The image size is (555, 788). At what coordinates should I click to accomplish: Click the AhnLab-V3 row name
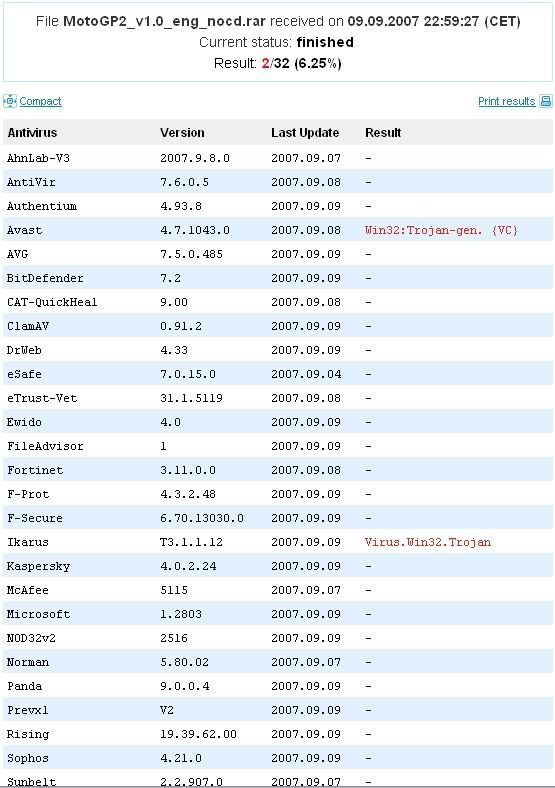point(38,158)
